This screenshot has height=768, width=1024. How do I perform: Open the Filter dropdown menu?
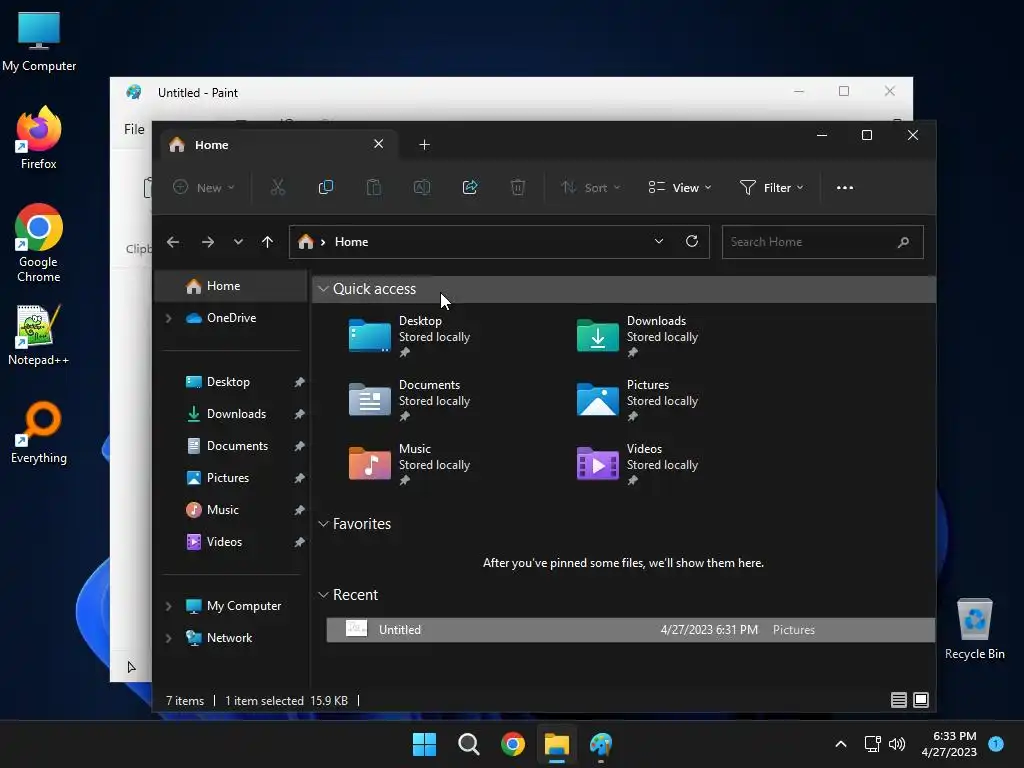point(771,187)
